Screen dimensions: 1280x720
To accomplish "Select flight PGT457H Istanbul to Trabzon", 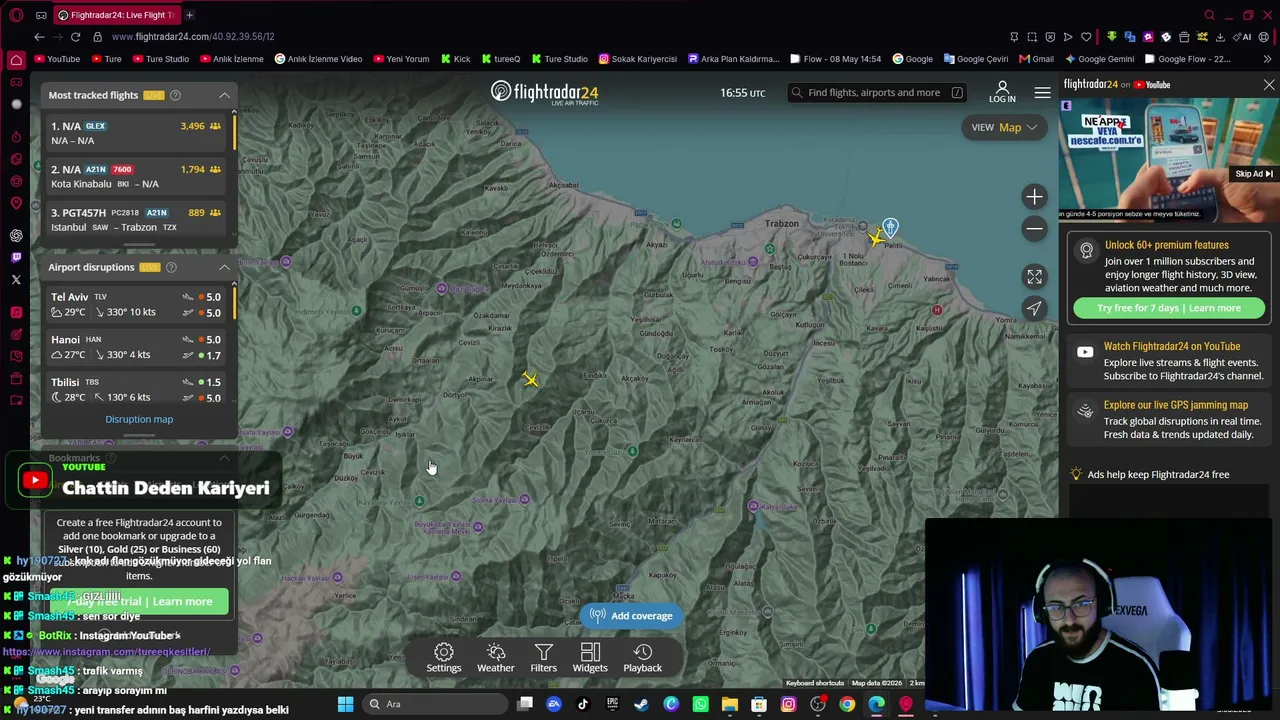I will (x=138, y=220).
